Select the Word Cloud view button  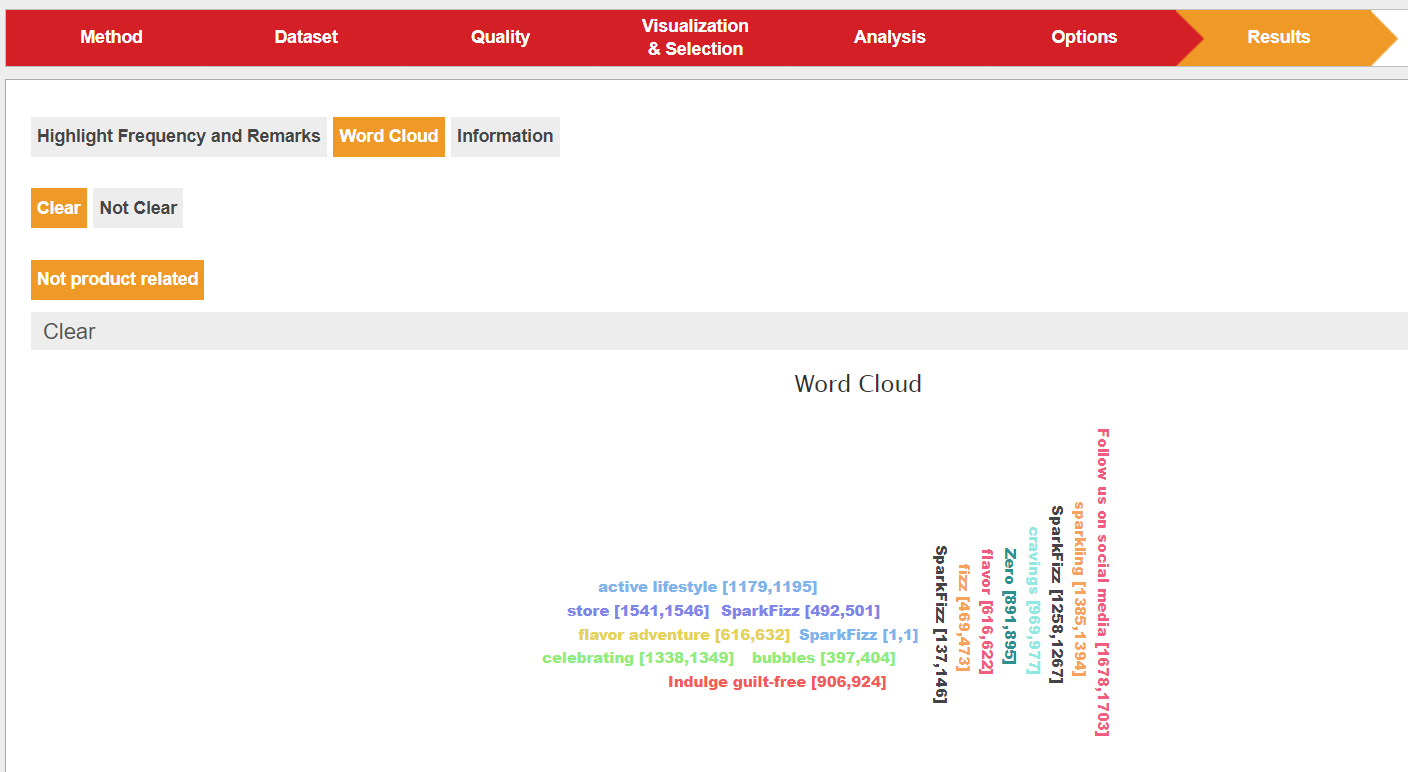pos(388,136)
